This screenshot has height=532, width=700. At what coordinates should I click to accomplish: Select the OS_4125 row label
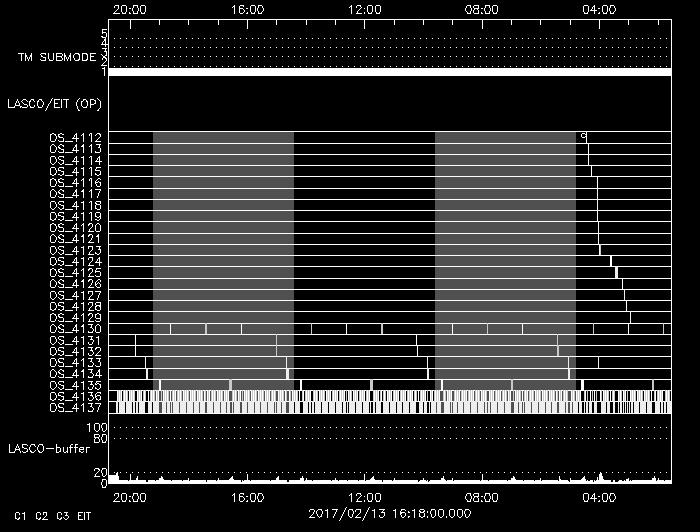point(75,273)
